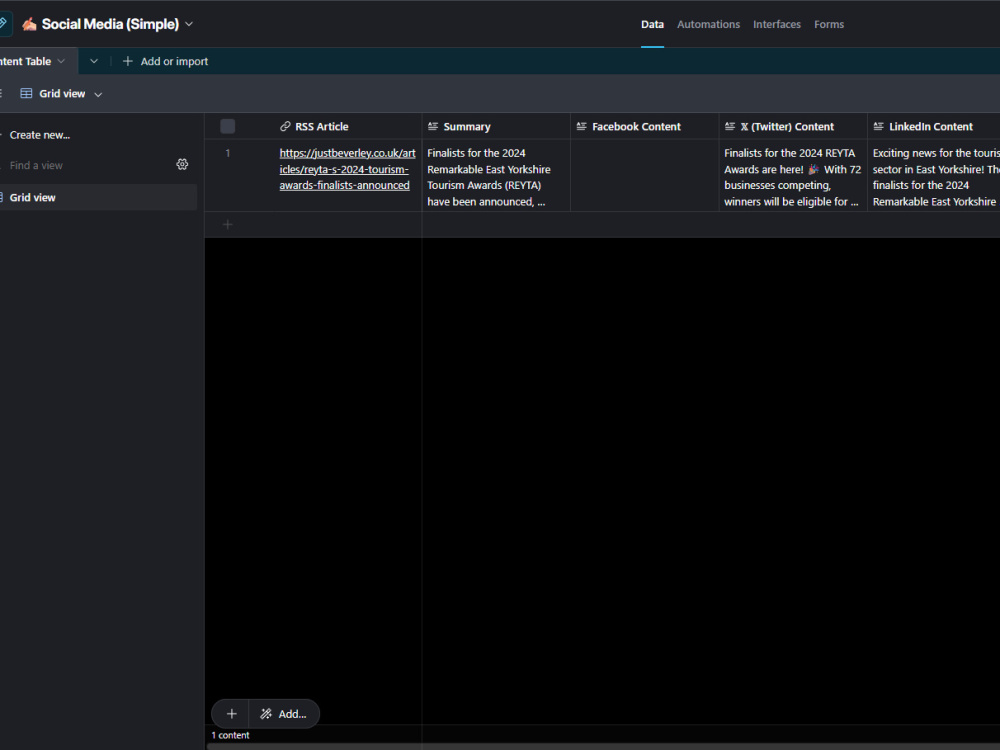Click the long-text icon in Facebook Content header
This screenshot has height=750, width=1000.
(582, 126)
